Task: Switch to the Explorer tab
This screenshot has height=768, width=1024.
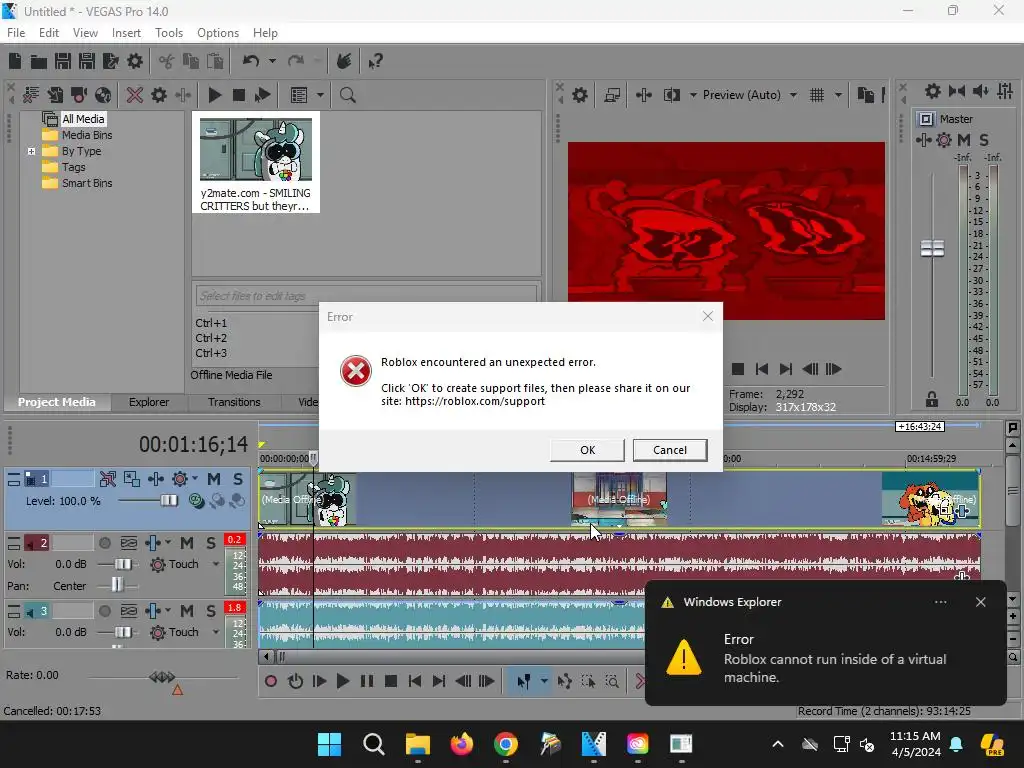Action: [x=149, y=402]
